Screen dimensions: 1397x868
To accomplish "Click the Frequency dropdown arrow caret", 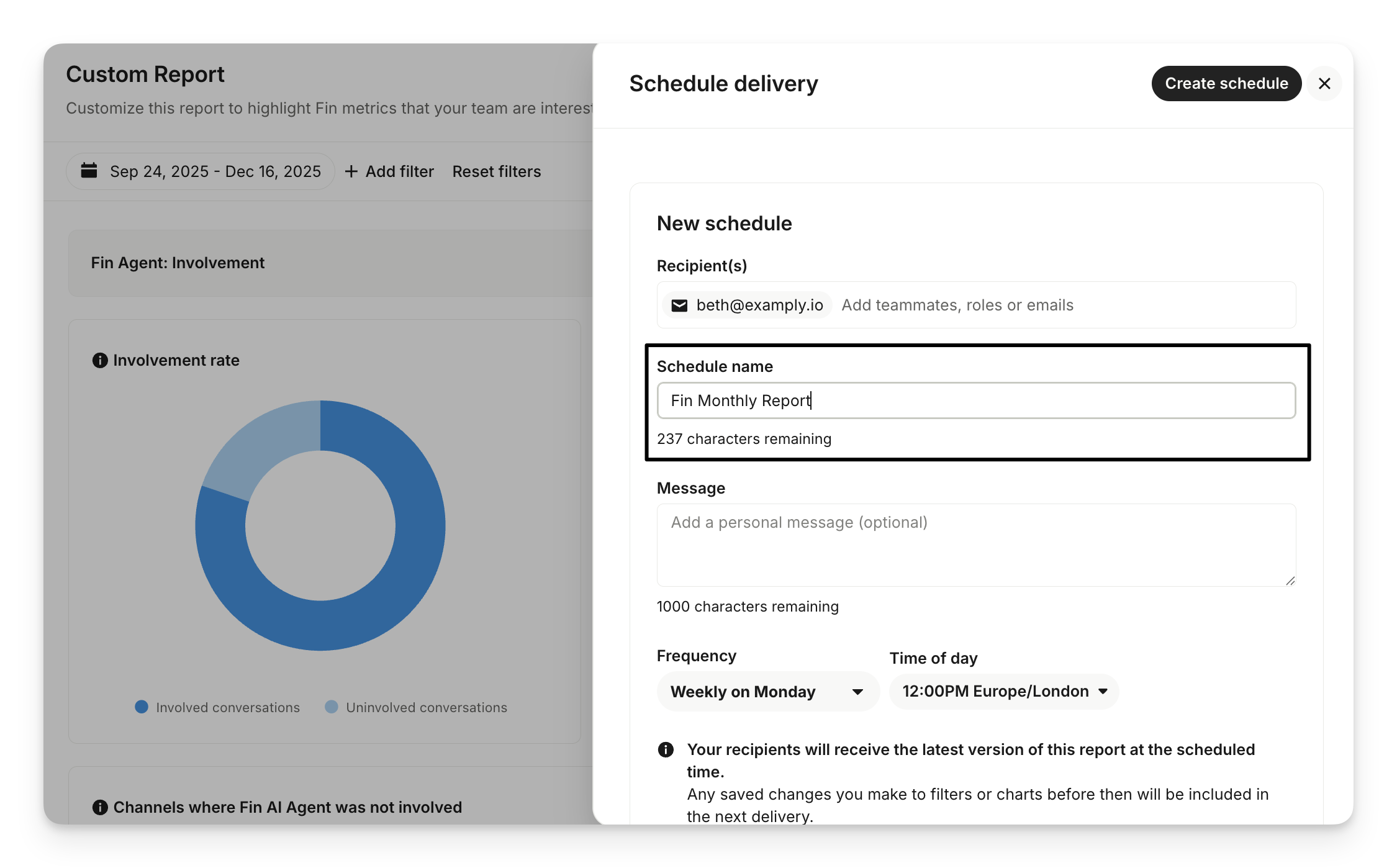I will (x=858, y=692).
